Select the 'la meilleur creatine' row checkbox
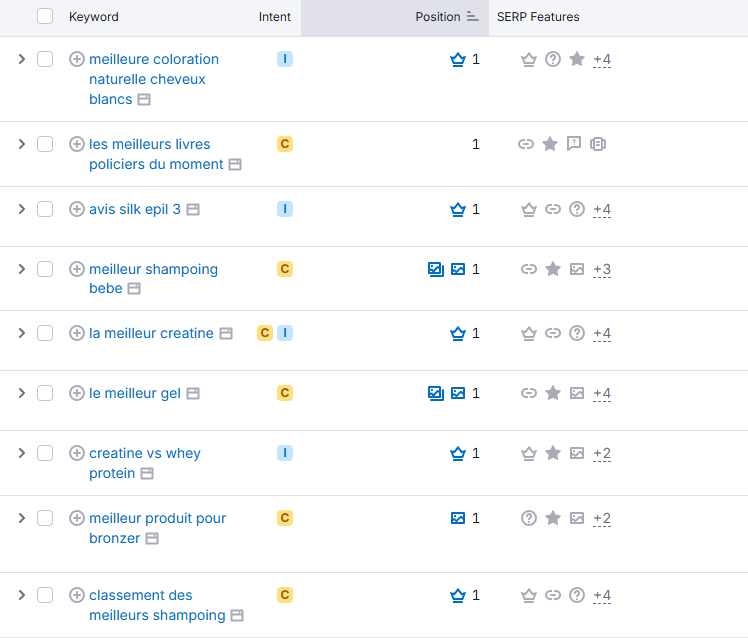The image size is (748, 638). tap(45, 333)
